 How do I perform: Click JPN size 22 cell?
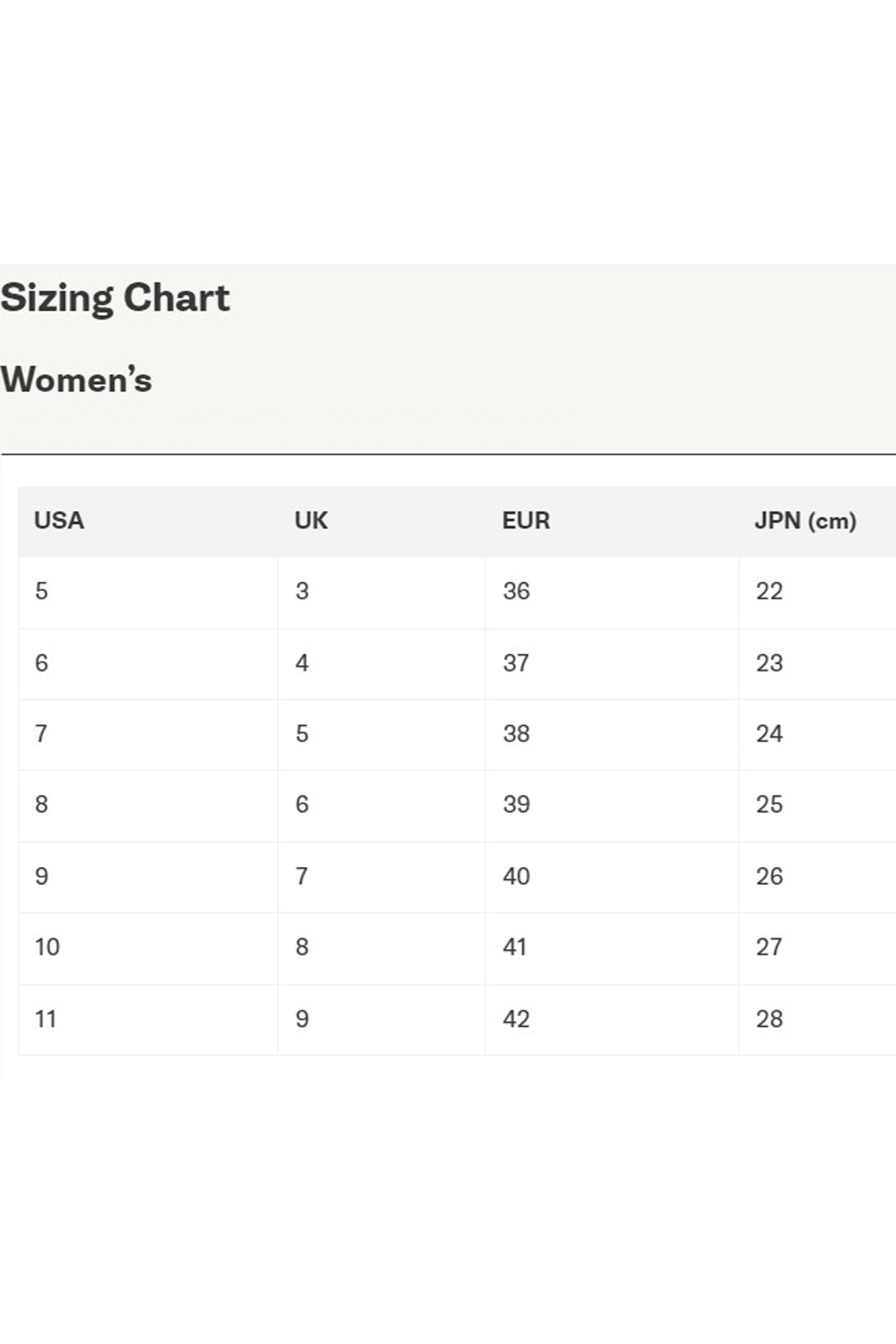[769, 591]
